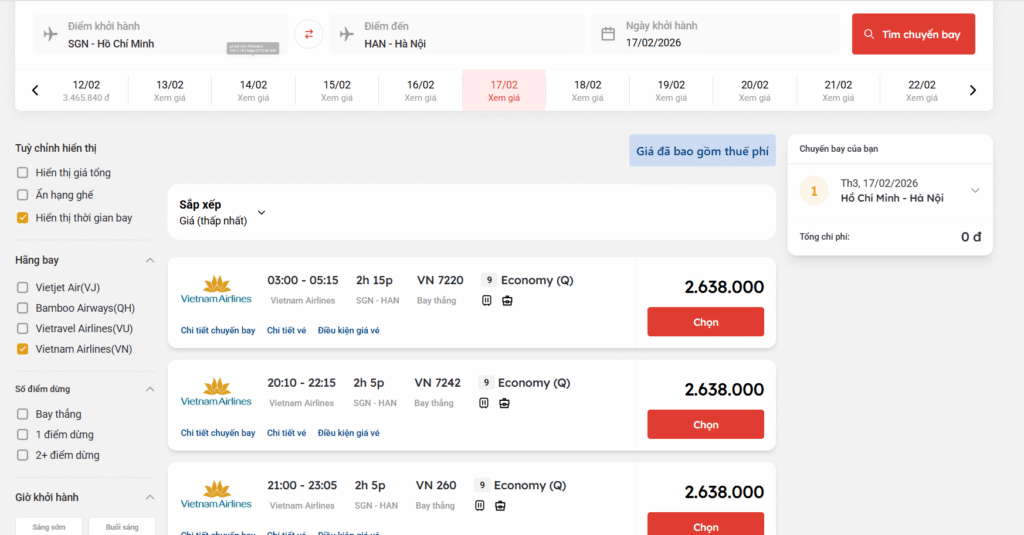Image resolution: width=1024 pixels, height=535 pixels.
Task: Click carry-on baggage icon for flight VN 7242
Action: coord(484,403)
